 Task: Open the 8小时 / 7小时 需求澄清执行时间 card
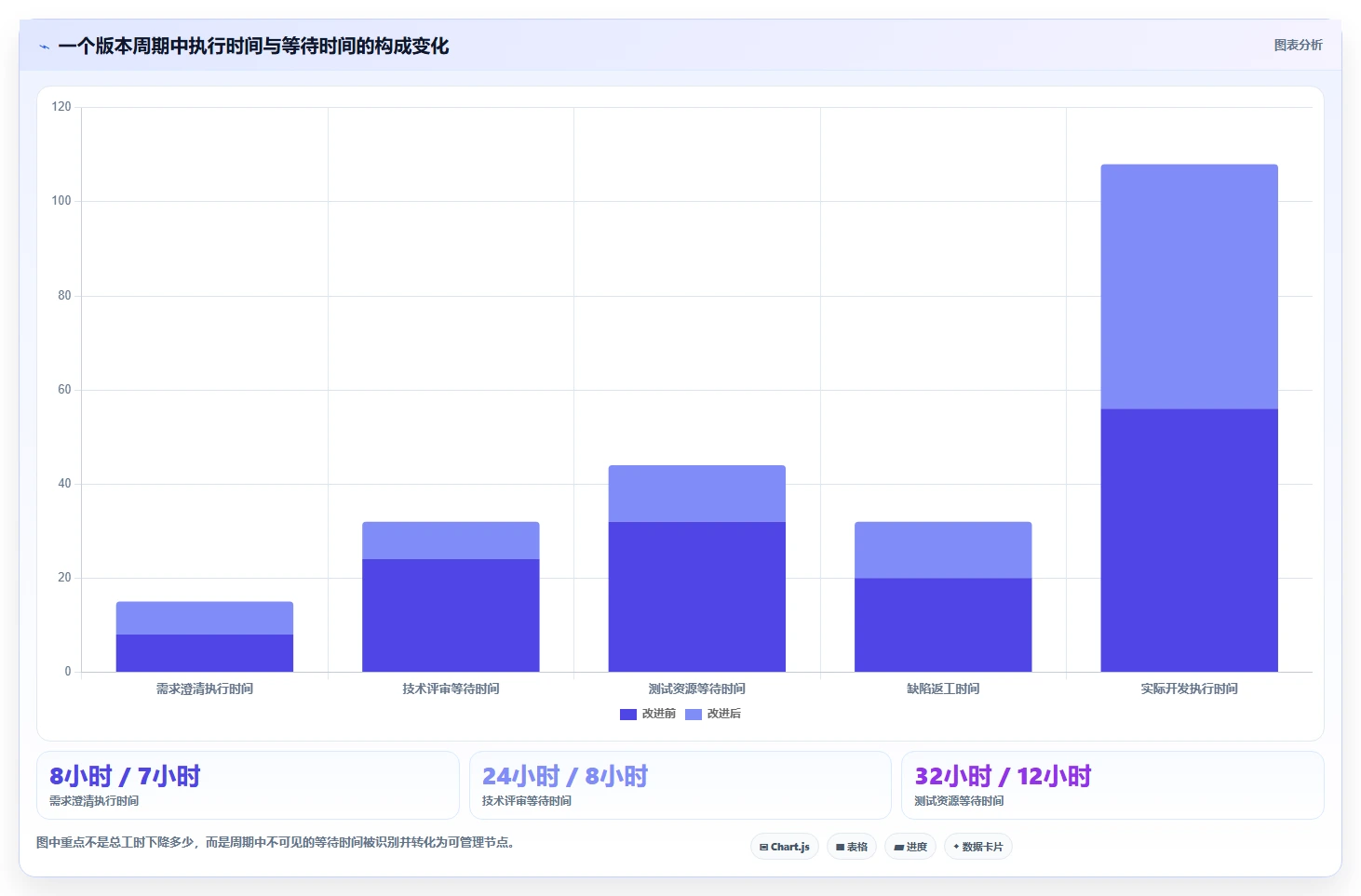(248, 785)
